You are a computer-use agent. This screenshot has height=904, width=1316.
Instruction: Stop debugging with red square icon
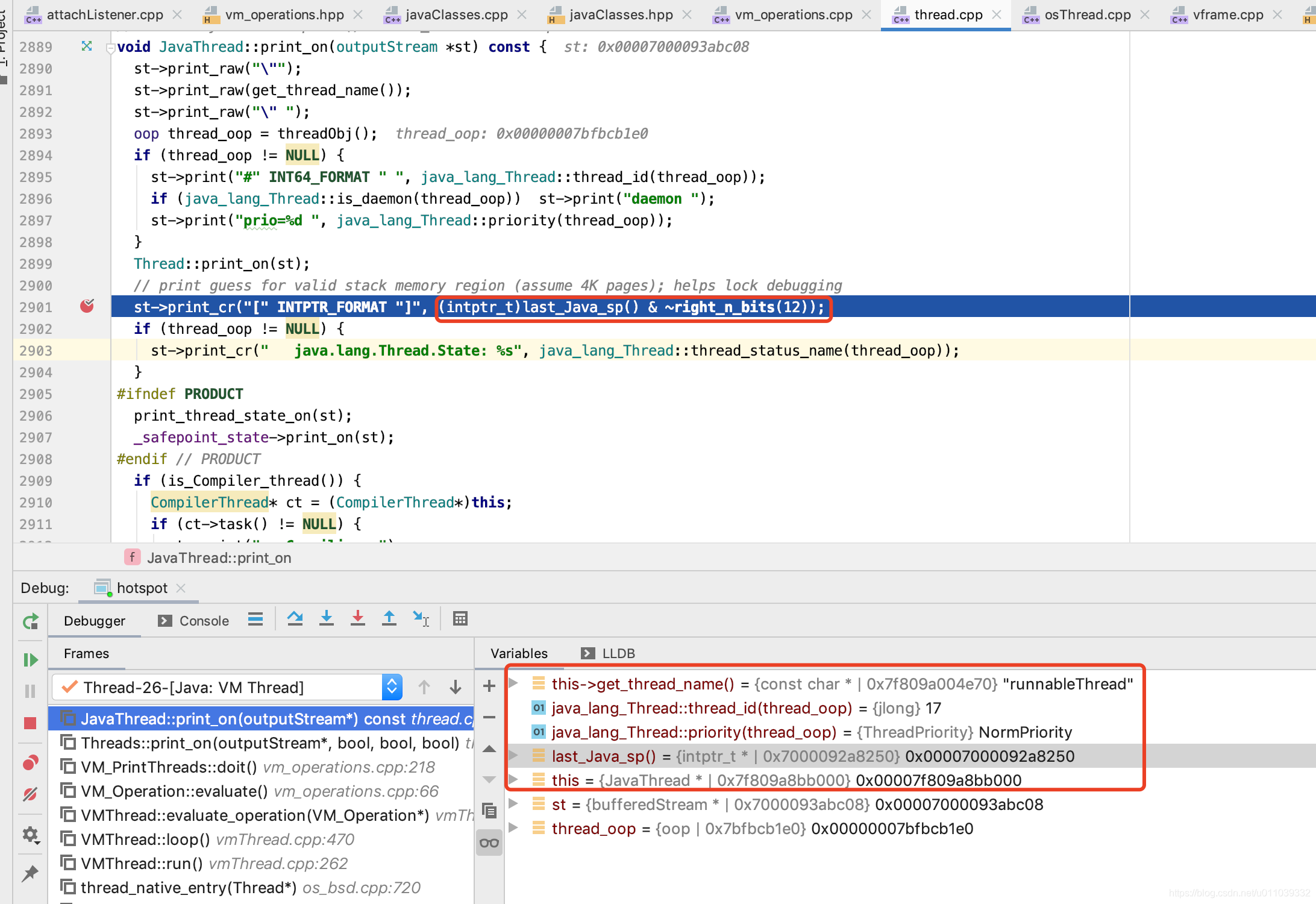point(30,723)
